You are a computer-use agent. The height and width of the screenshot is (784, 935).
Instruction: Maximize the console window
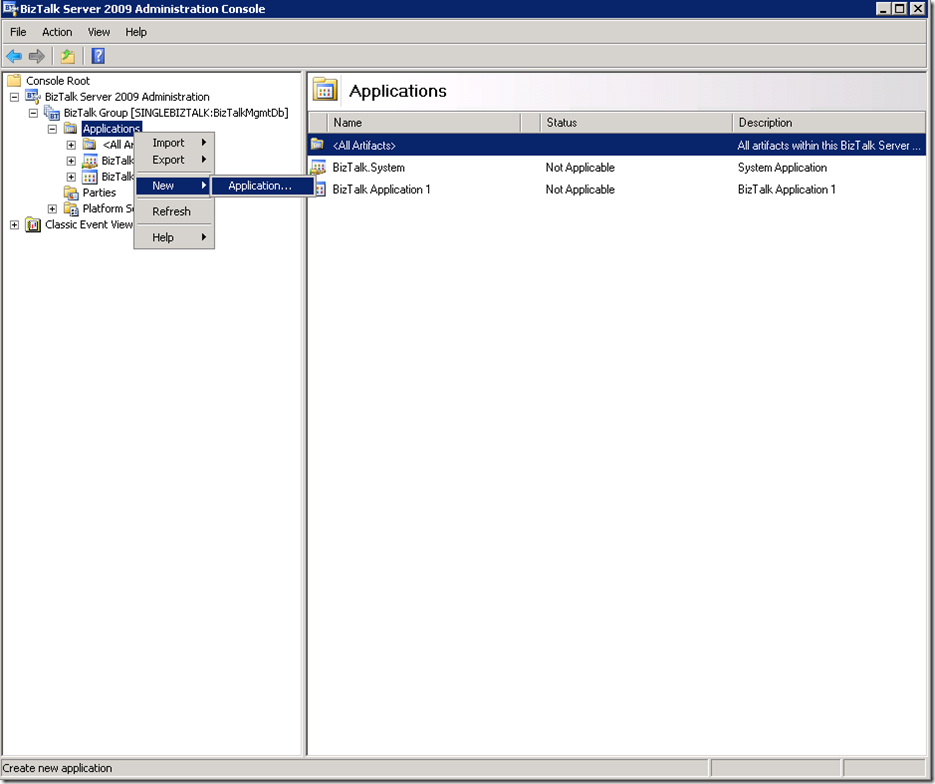point(900,8)
